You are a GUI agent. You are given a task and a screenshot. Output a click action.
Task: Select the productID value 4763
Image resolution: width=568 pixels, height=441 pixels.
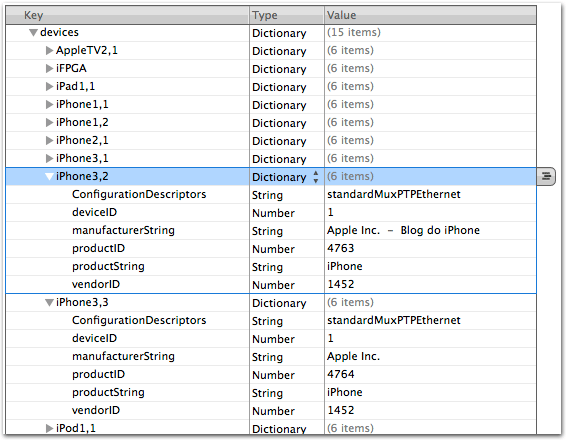pyautogui.click(x=341, y=248)
